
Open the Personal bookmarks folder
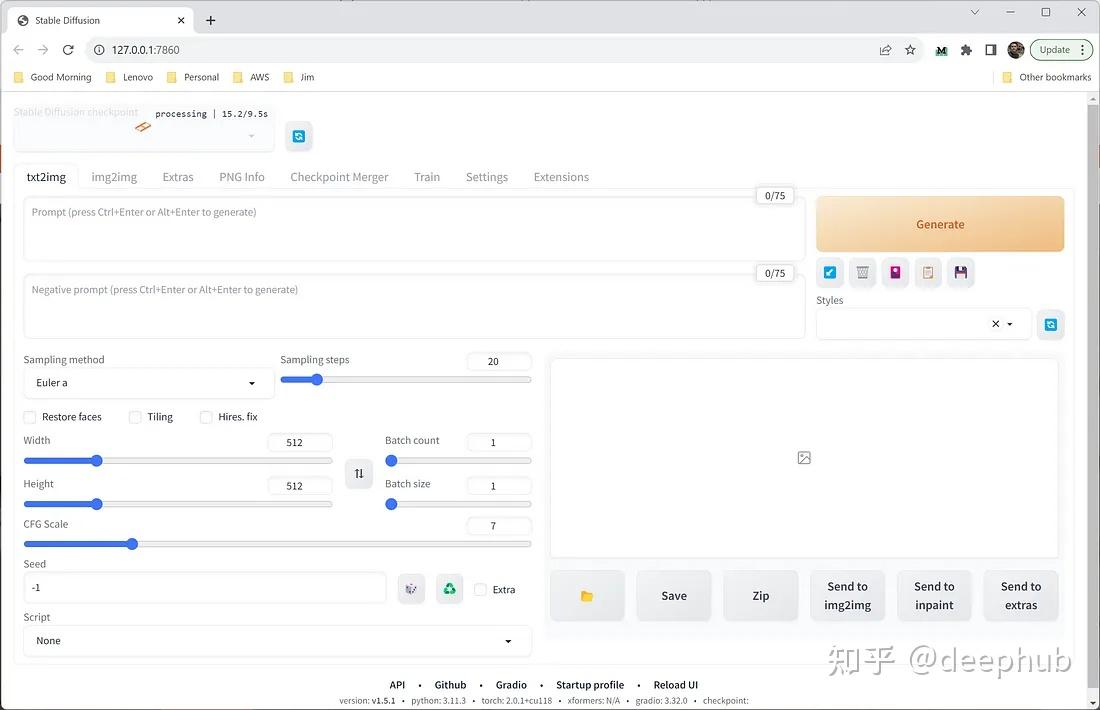point(193,77)
